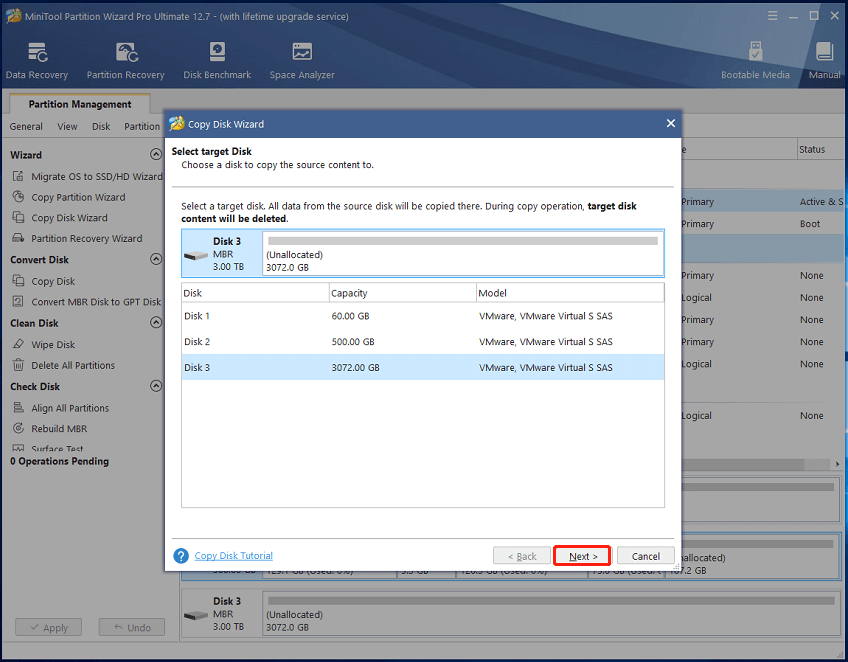The width and height of the screenshot is (848, 662).
Task: Collapse the Wizard section
Action: (x=156, y=155)
